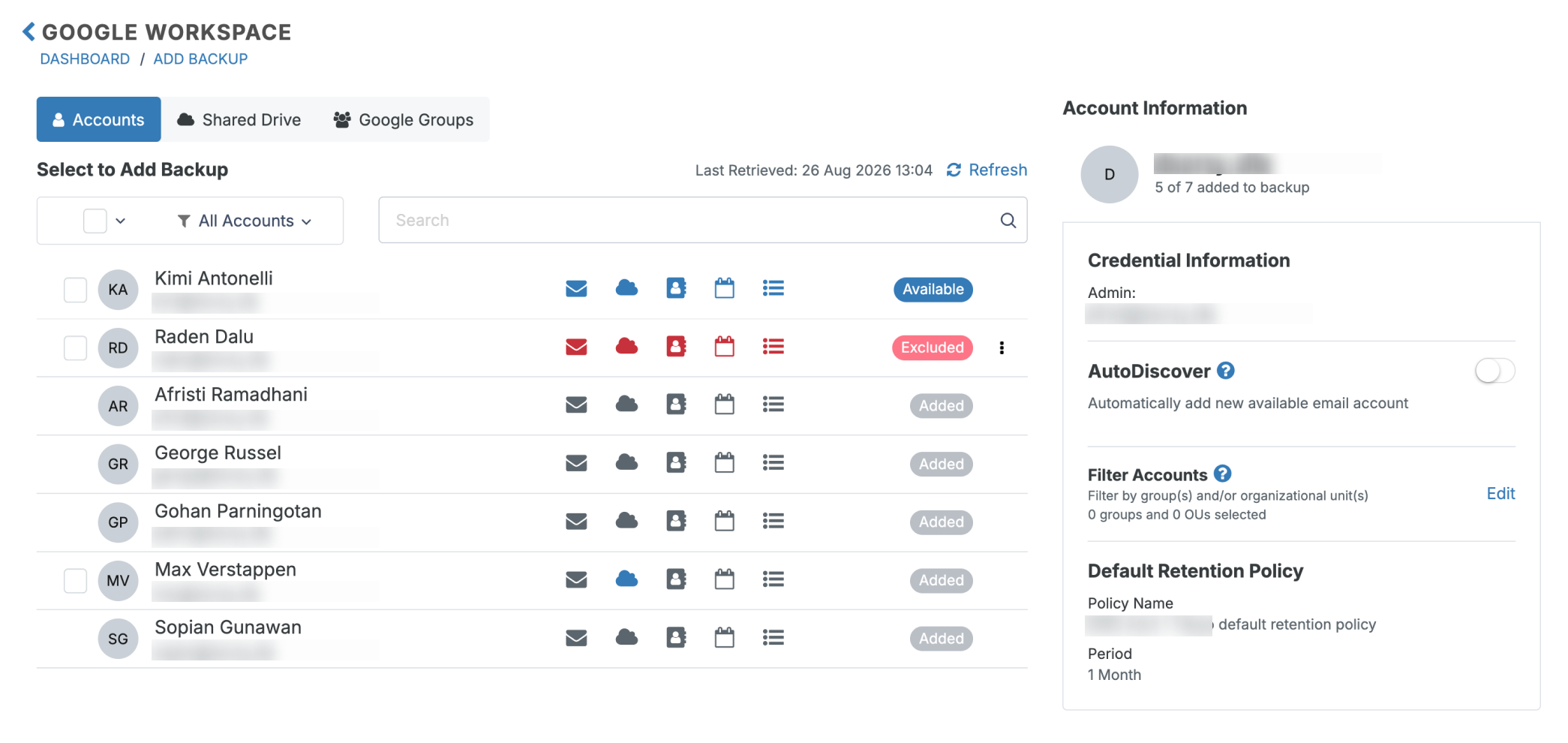Screen dimensions: 1568x743
Task: Click Sopian Gunawan's tasks list icon
Action: click(x=773, y=637)
